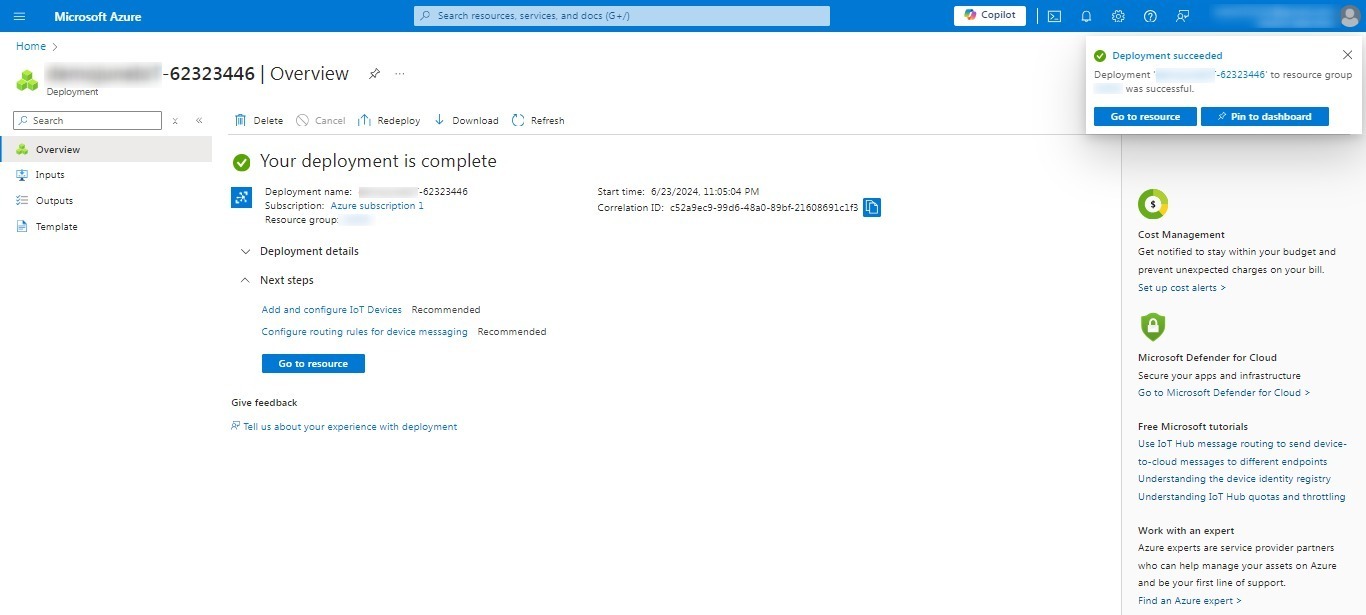The width and height of the screenshot is (1366, 615).
Task: Open Add and configure IoT Devices link
Action: coord(332,310)
